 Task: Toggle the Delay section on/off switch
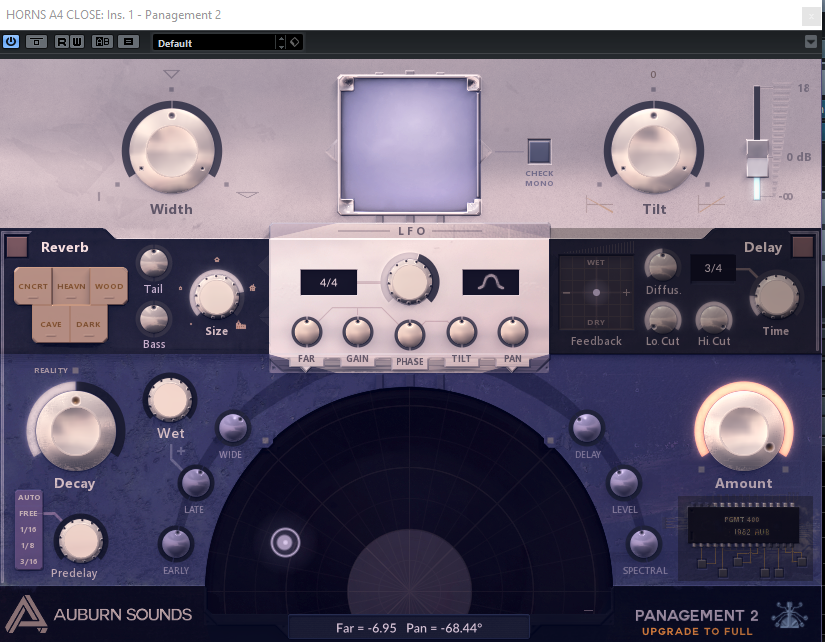[x=802, y=247]
